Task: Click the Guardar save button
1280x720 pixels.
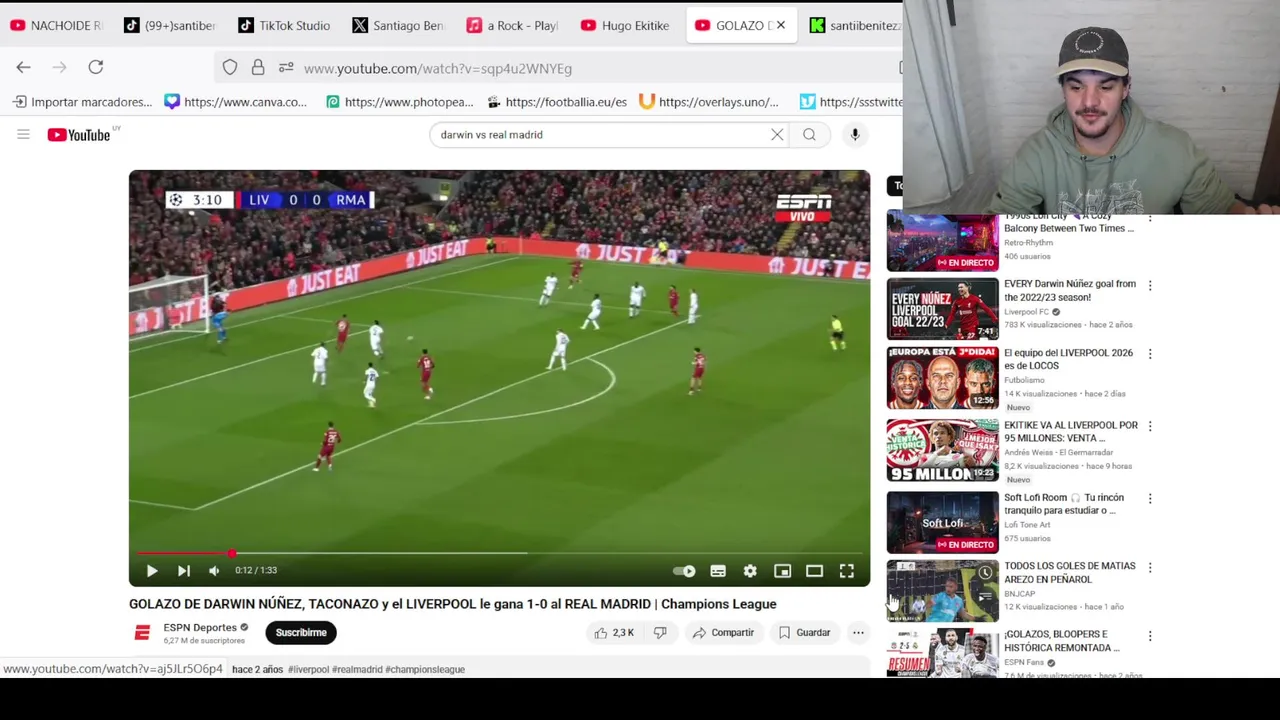Action: point(805,632)
